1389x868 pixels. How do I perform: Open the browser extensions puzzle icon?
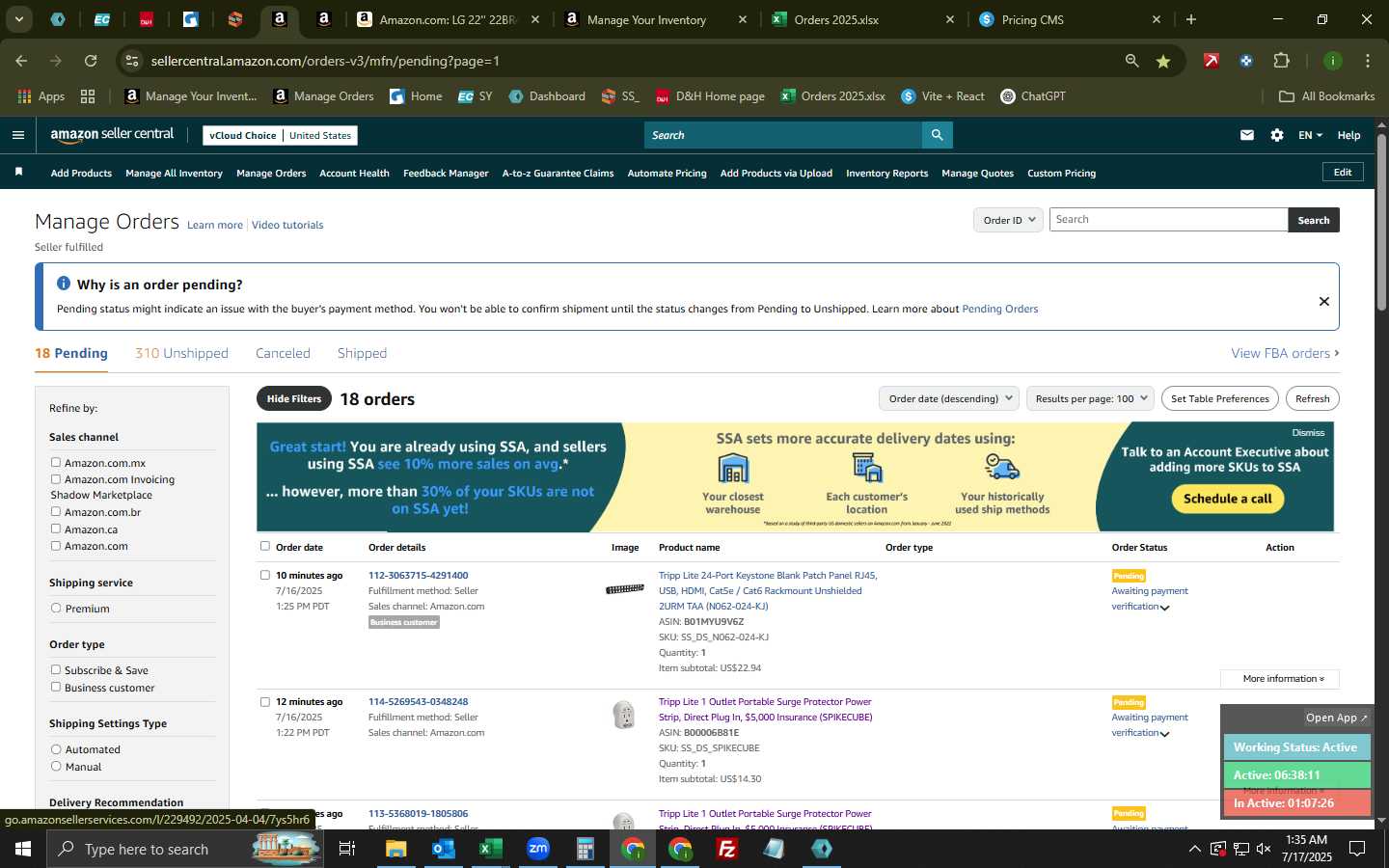pos(1282,61)
